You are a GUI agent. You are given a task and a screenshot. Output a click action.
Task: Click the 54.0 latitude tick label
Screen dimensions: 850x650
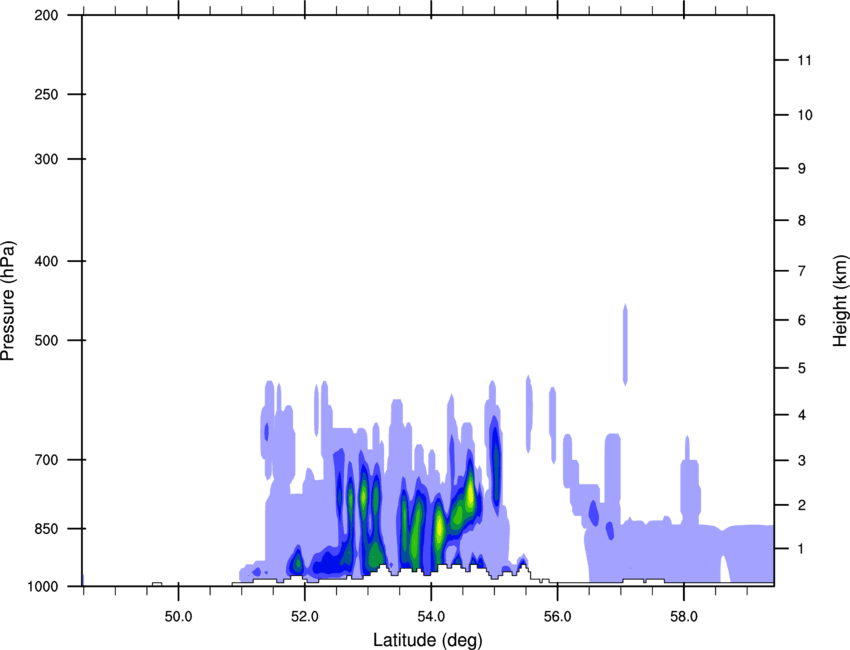(x=431, y=616)
